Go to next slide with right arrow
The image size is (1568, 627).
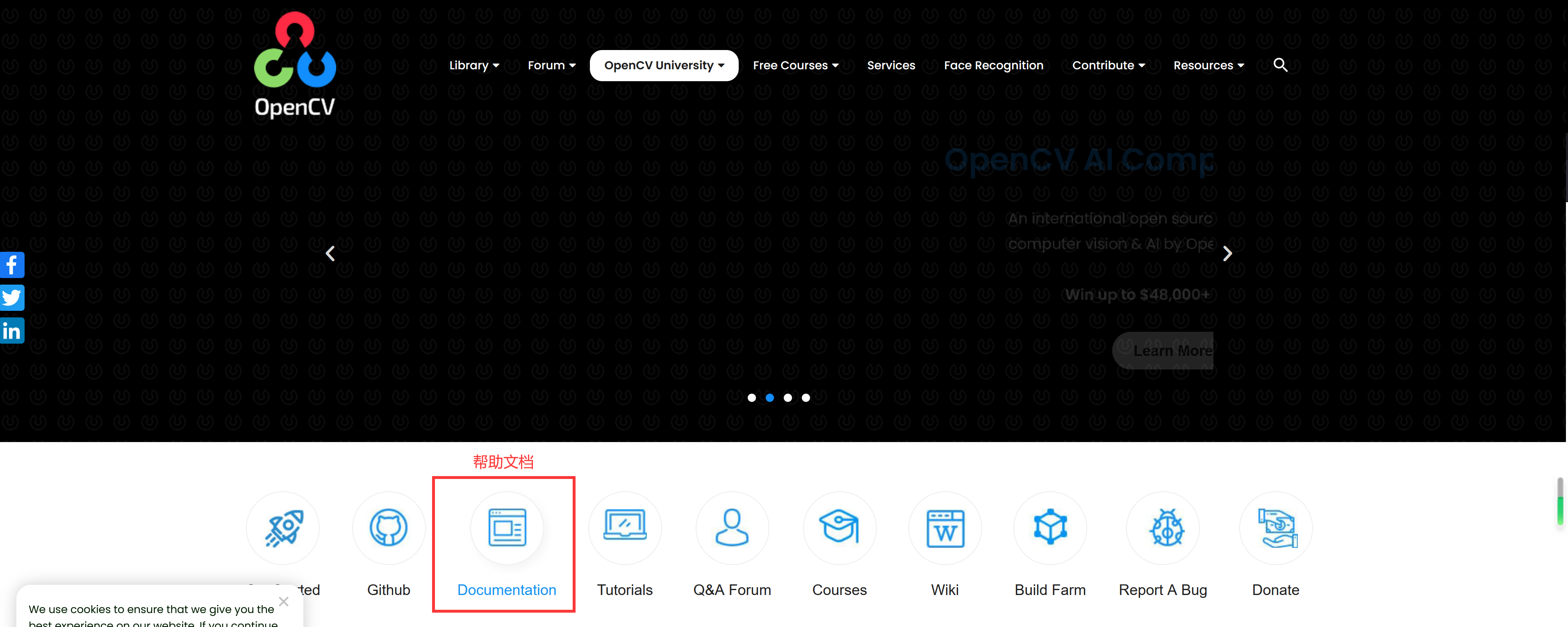click(1227, 253)
